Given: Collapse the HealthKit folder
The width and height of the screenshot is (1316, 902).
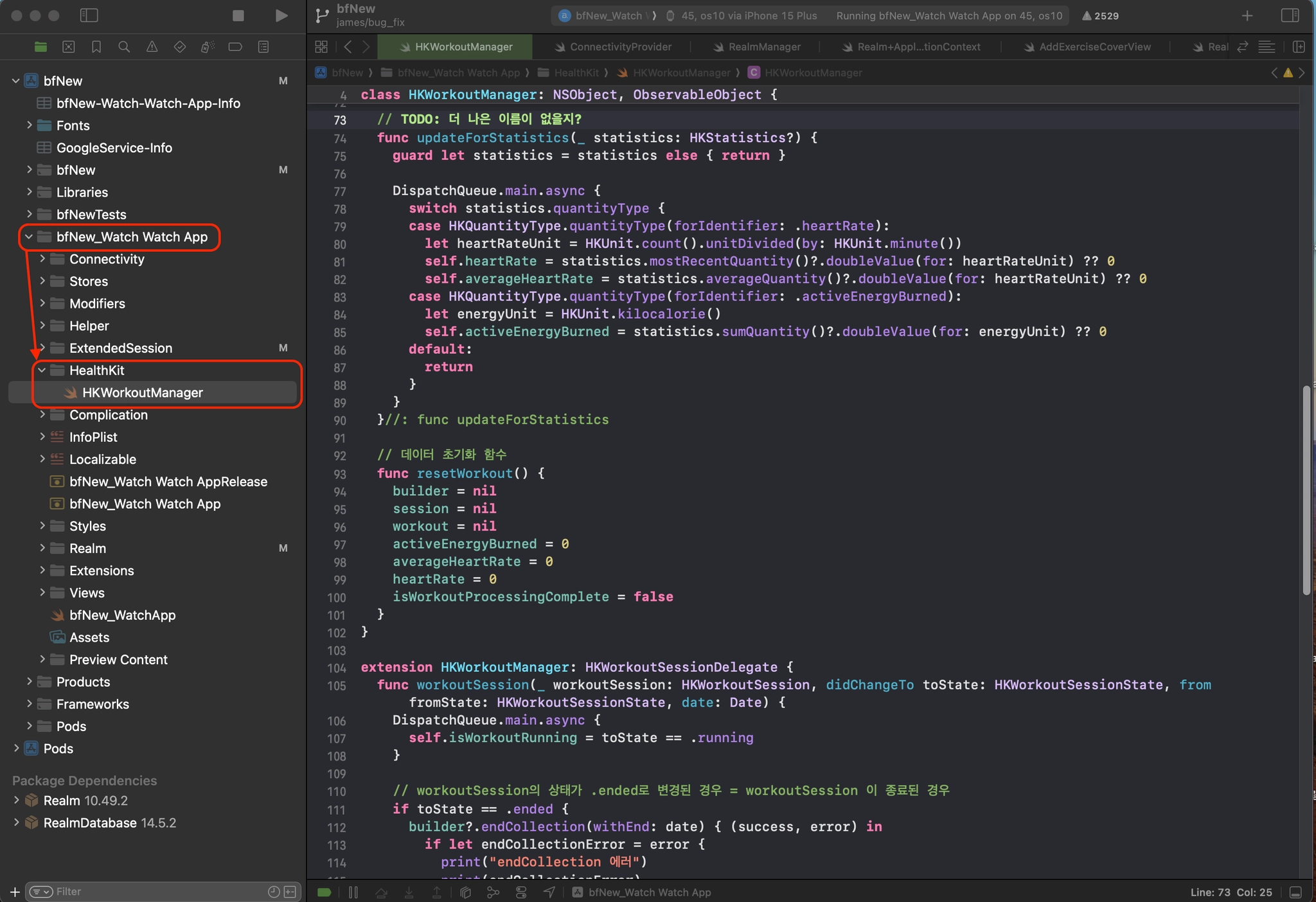Looking at the screenshot, I should [42, 371].
